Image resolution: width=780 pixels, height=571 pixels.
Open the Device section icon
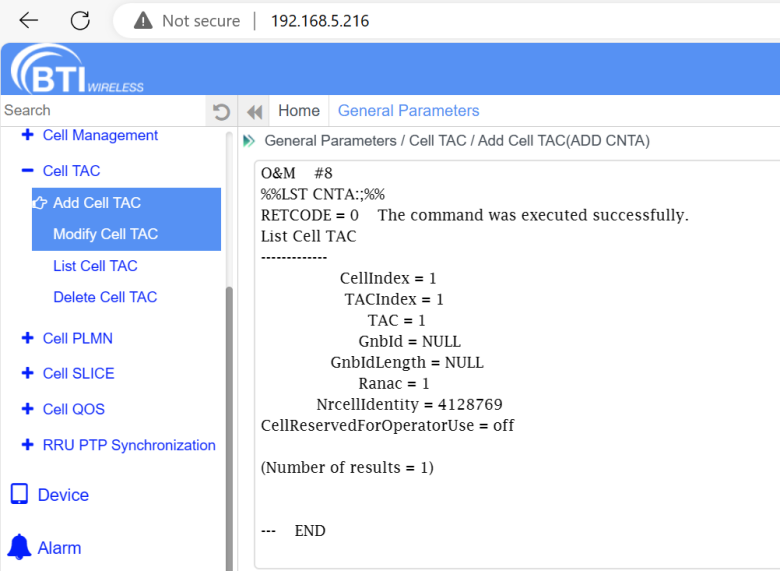point(19,494)
